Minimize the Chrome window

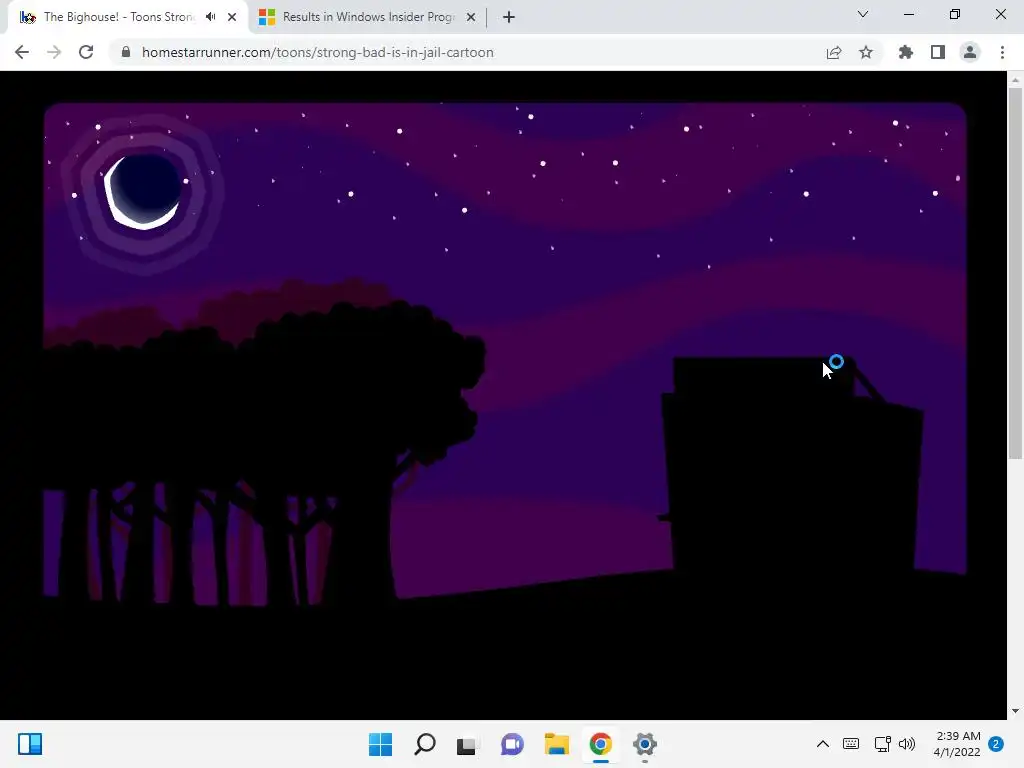tap(908, 14)
